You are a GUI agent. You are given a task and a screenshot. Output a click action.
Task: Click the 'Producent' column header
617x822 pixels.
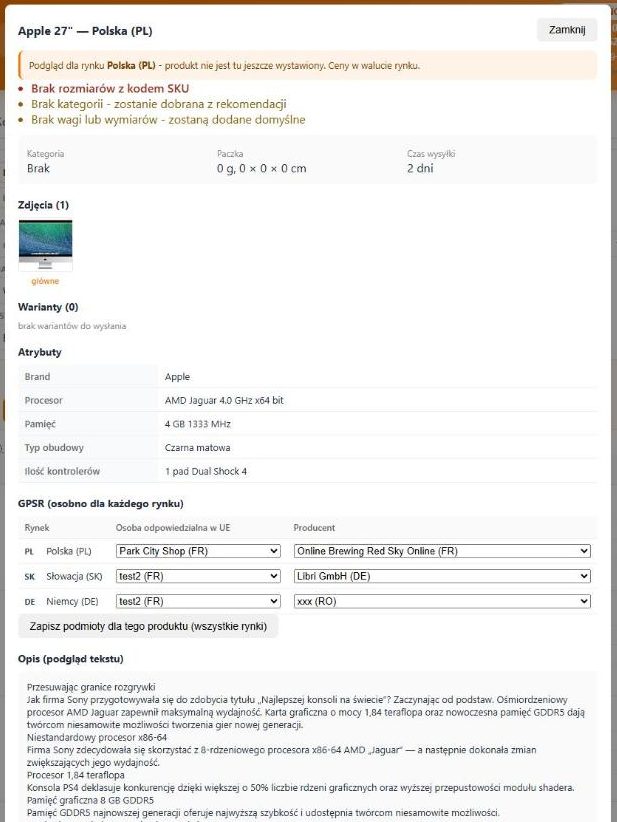tap(314, 527)
